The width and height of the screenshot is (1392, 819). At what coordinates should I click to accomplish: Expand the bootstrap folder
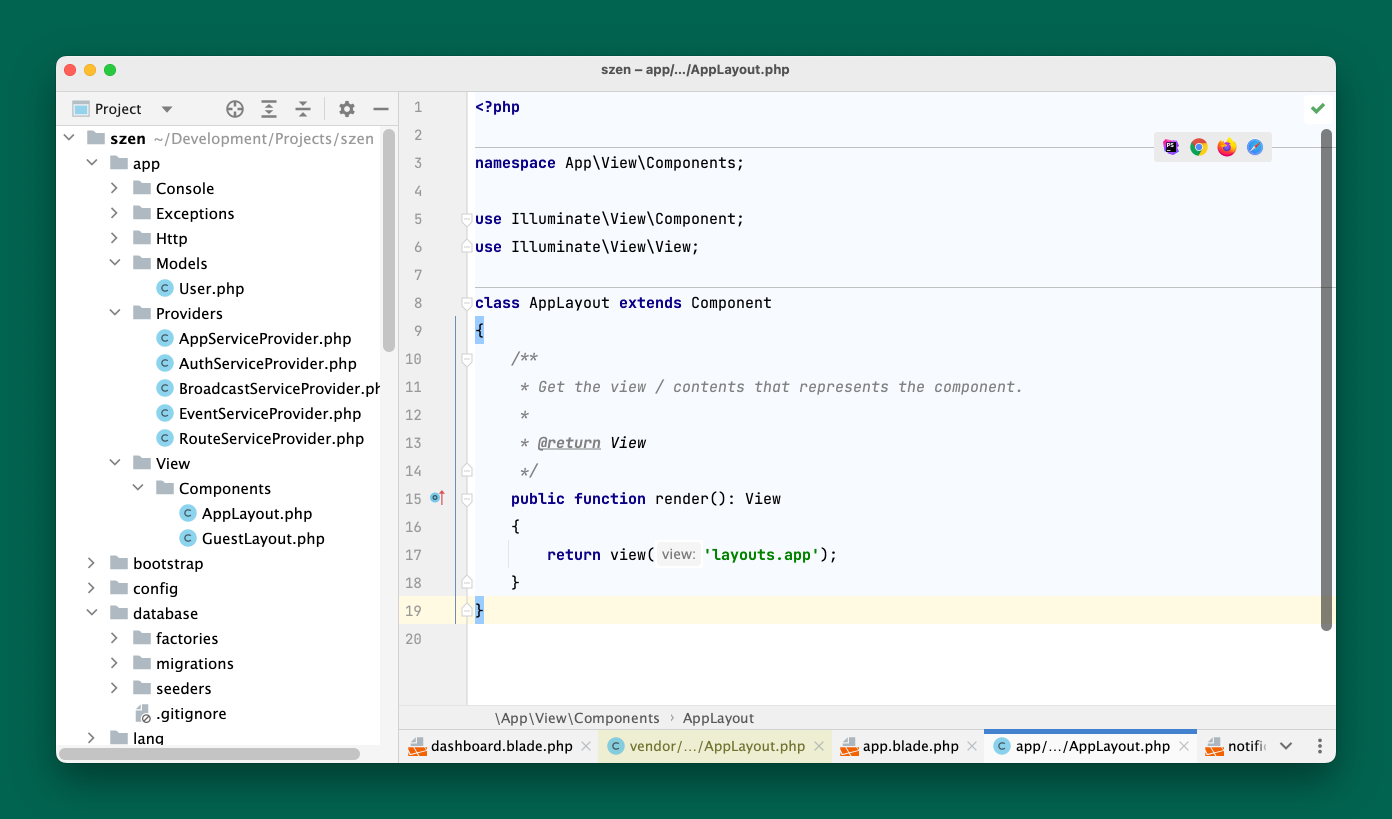point(91,563)
